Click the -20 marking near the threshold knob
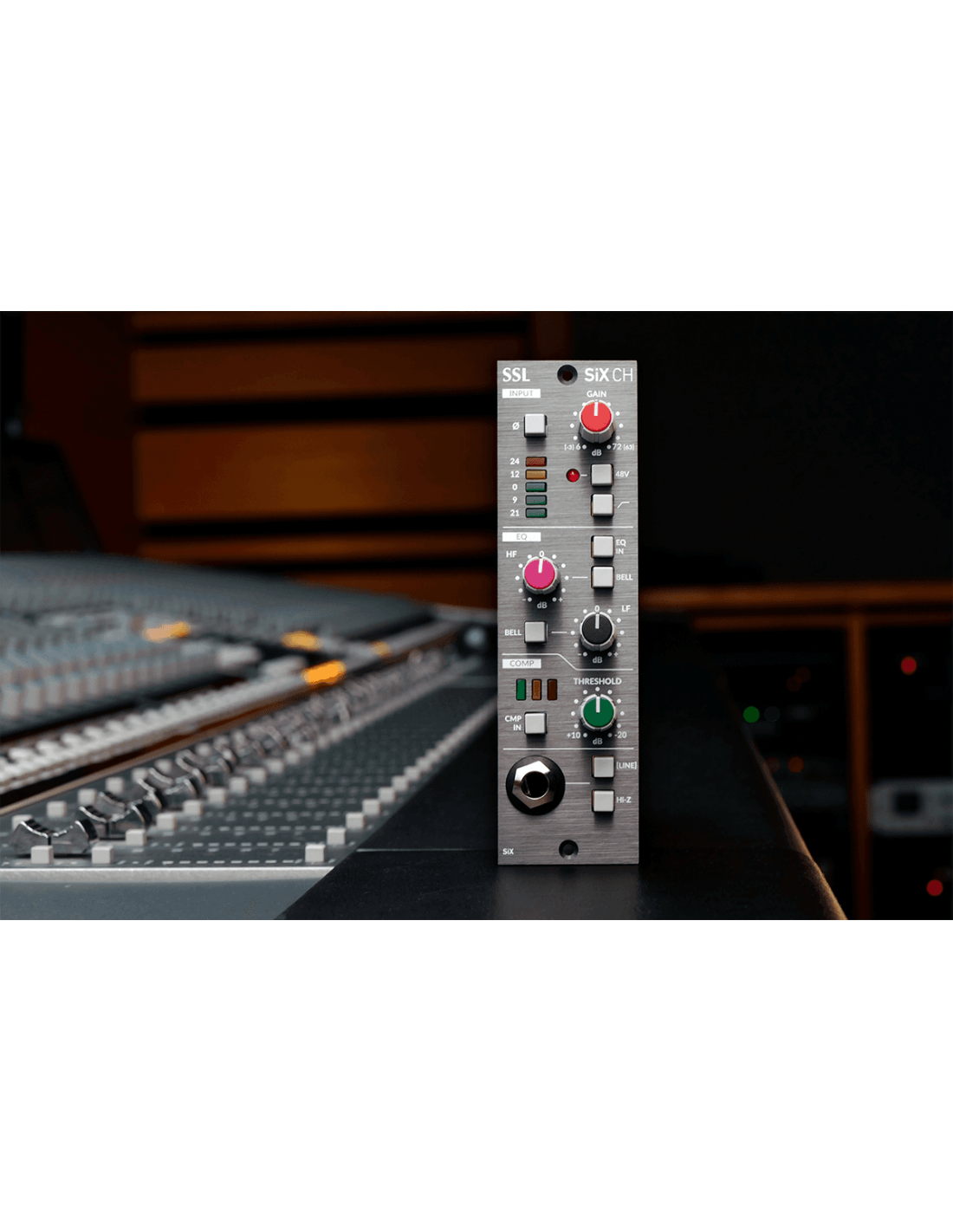Screen dimensions: 953x1232 click(x=620, y=736)
